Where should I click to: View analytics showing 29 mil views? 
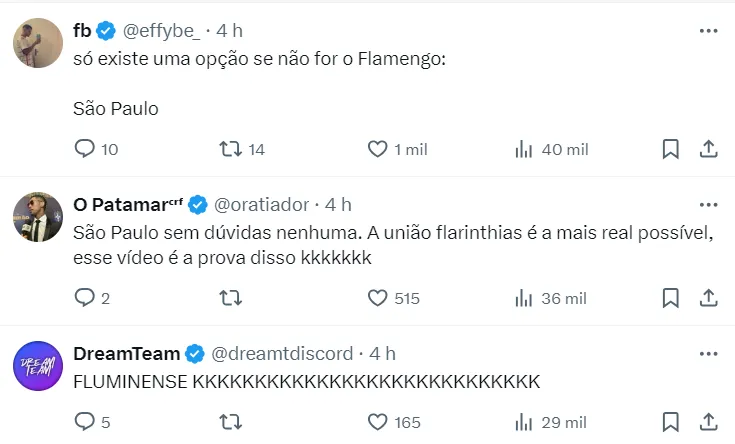click(x=523, y=422)
